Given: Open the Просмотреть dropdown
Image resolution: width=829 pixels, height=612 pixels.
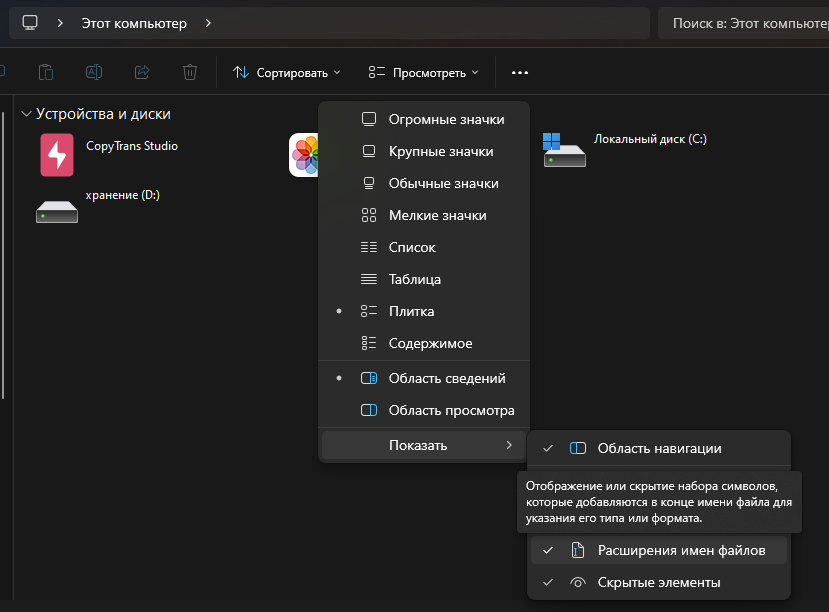Looking at the screenshot, I should 423,72.
